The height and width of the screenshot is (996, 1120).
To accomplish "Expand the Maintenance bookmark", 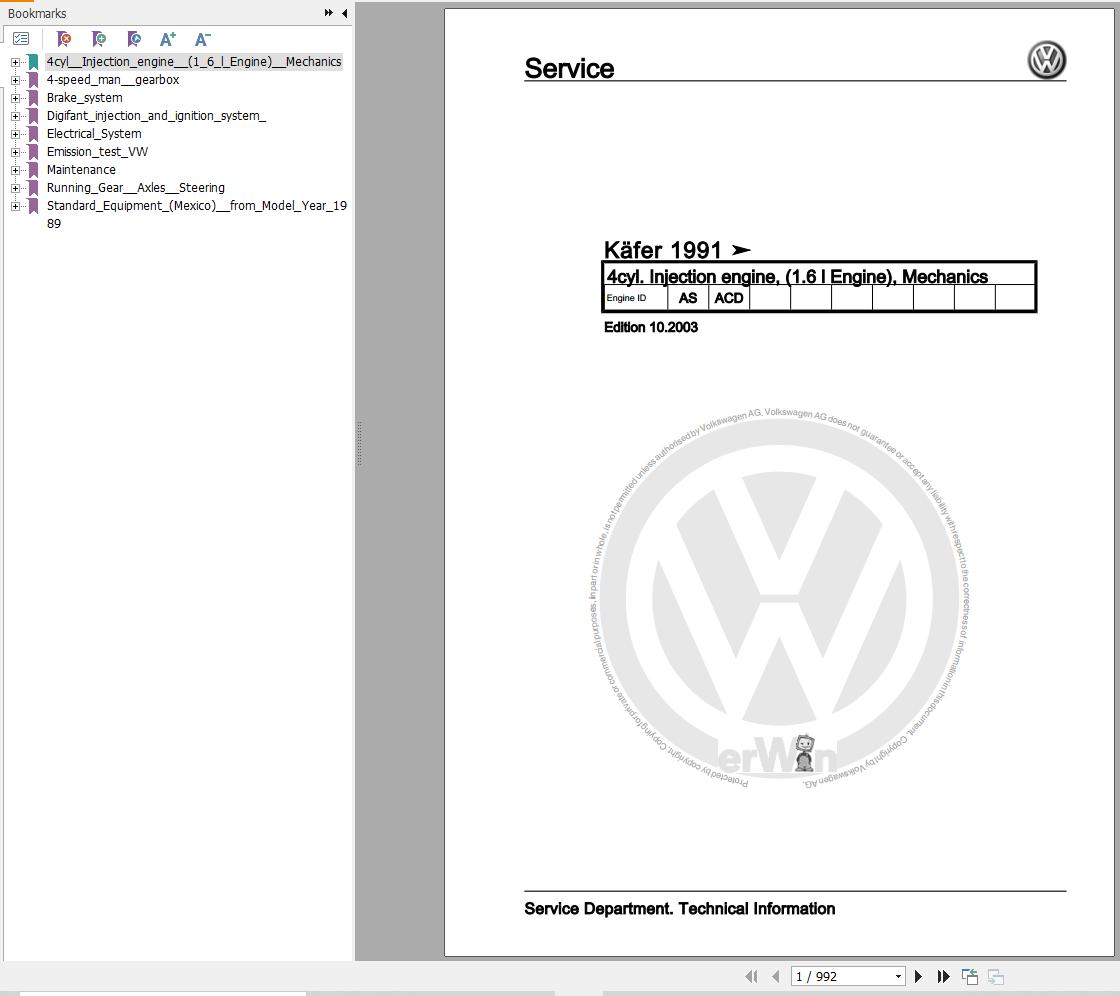I will pyautogui.click(x=15, y=170).
